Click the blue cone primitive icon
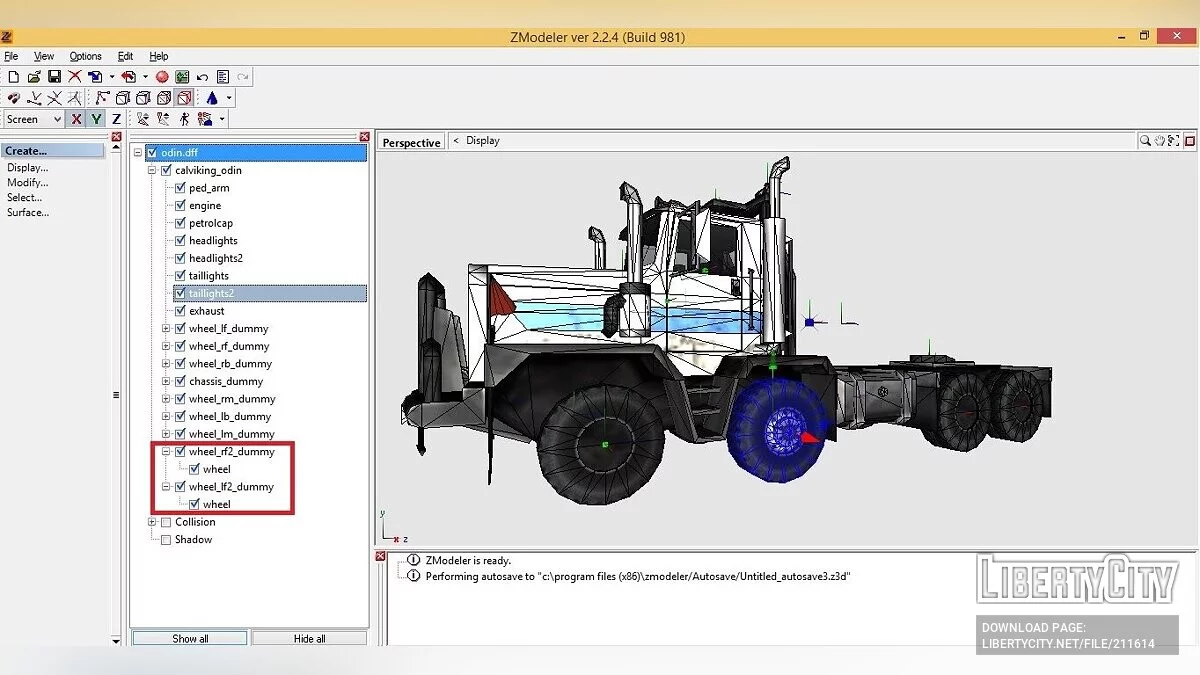The height and width of the screenshot is (675, 1200). (x=212, y=98)
